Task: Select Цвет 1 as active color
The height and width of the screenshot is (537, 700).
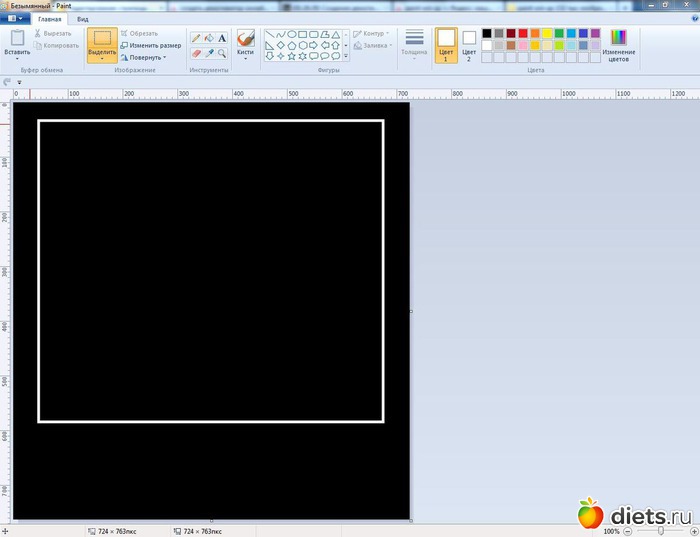Action: point(446,44)
